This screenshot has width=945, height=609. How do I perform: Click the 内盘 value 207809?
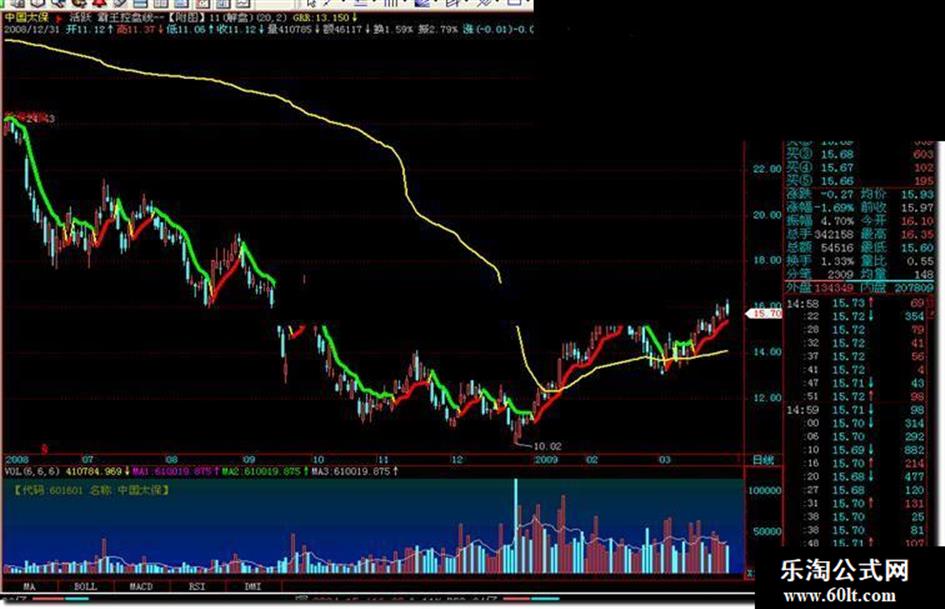[914, 288]
